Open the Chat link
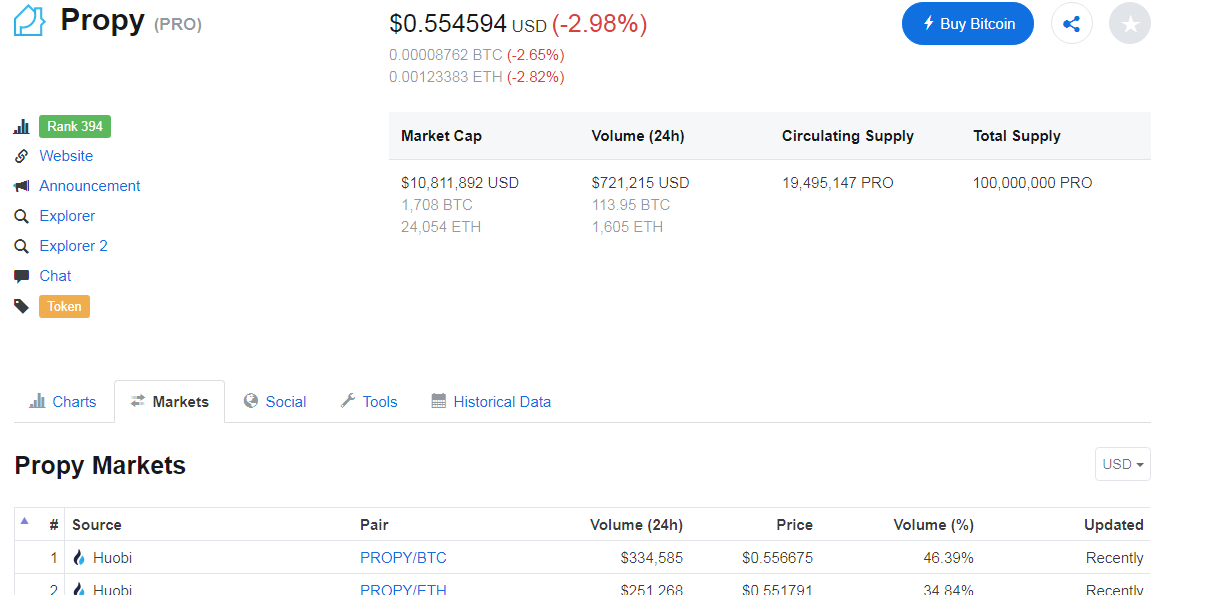This screenshot has width=1208, height=595. click(55, 276)
